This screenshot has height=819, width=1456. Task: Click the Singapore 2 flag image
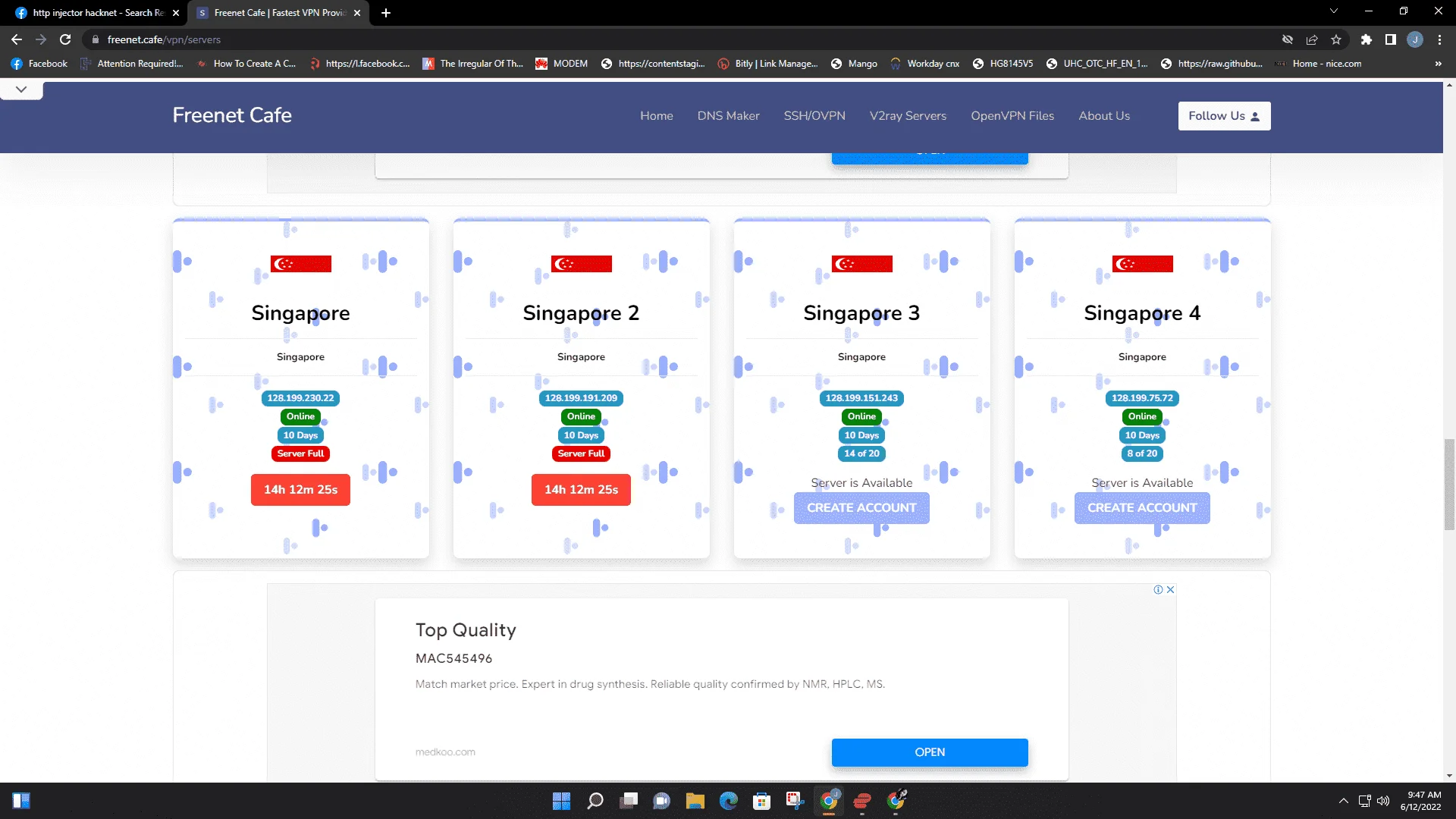(582, 264)
